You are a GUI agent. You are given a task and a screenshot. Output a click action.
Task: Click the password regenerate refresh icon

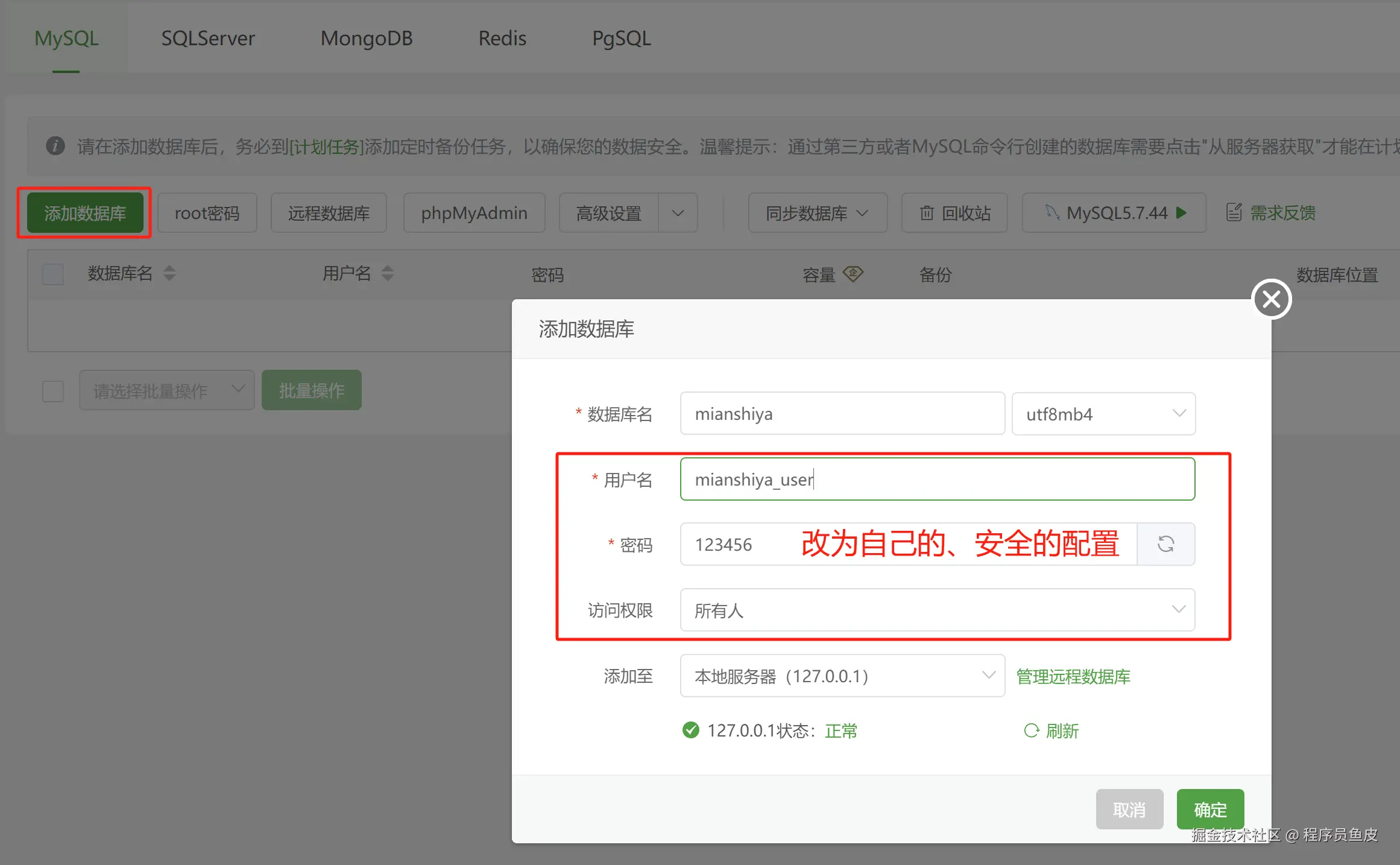[x=1165, y=544]
